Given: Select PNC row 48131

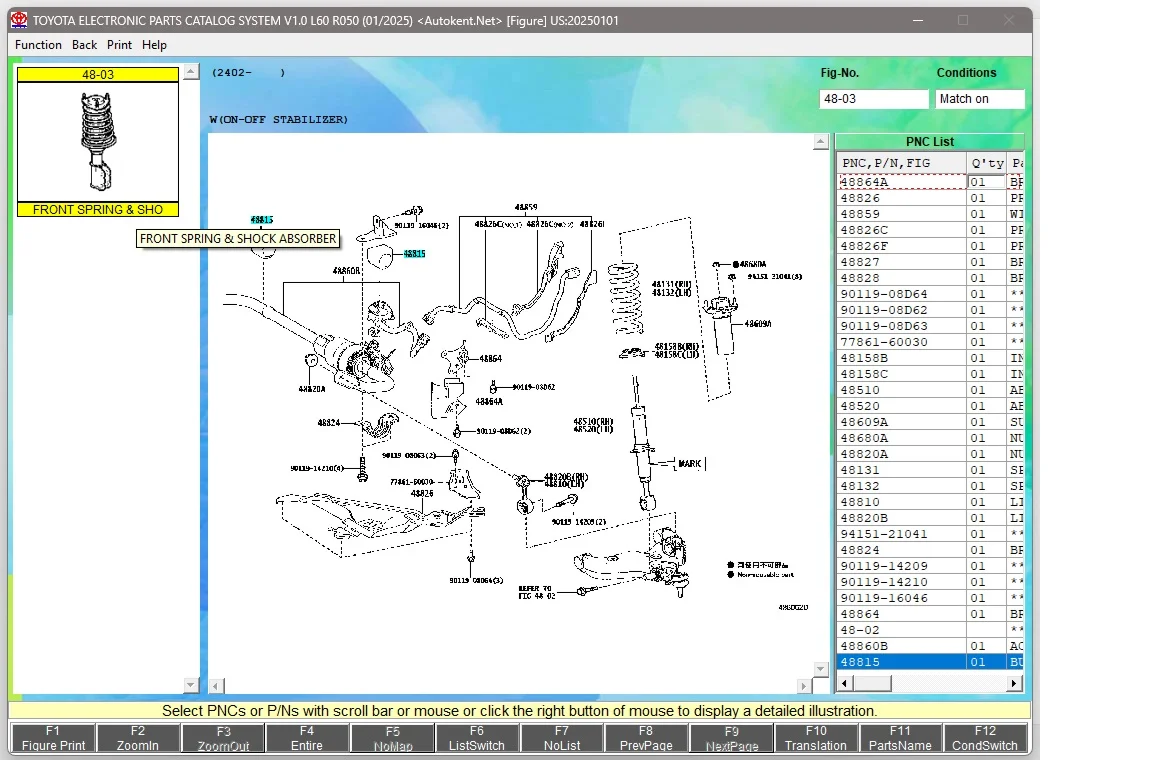Looking at the screenshot, I should pos(929,470).
